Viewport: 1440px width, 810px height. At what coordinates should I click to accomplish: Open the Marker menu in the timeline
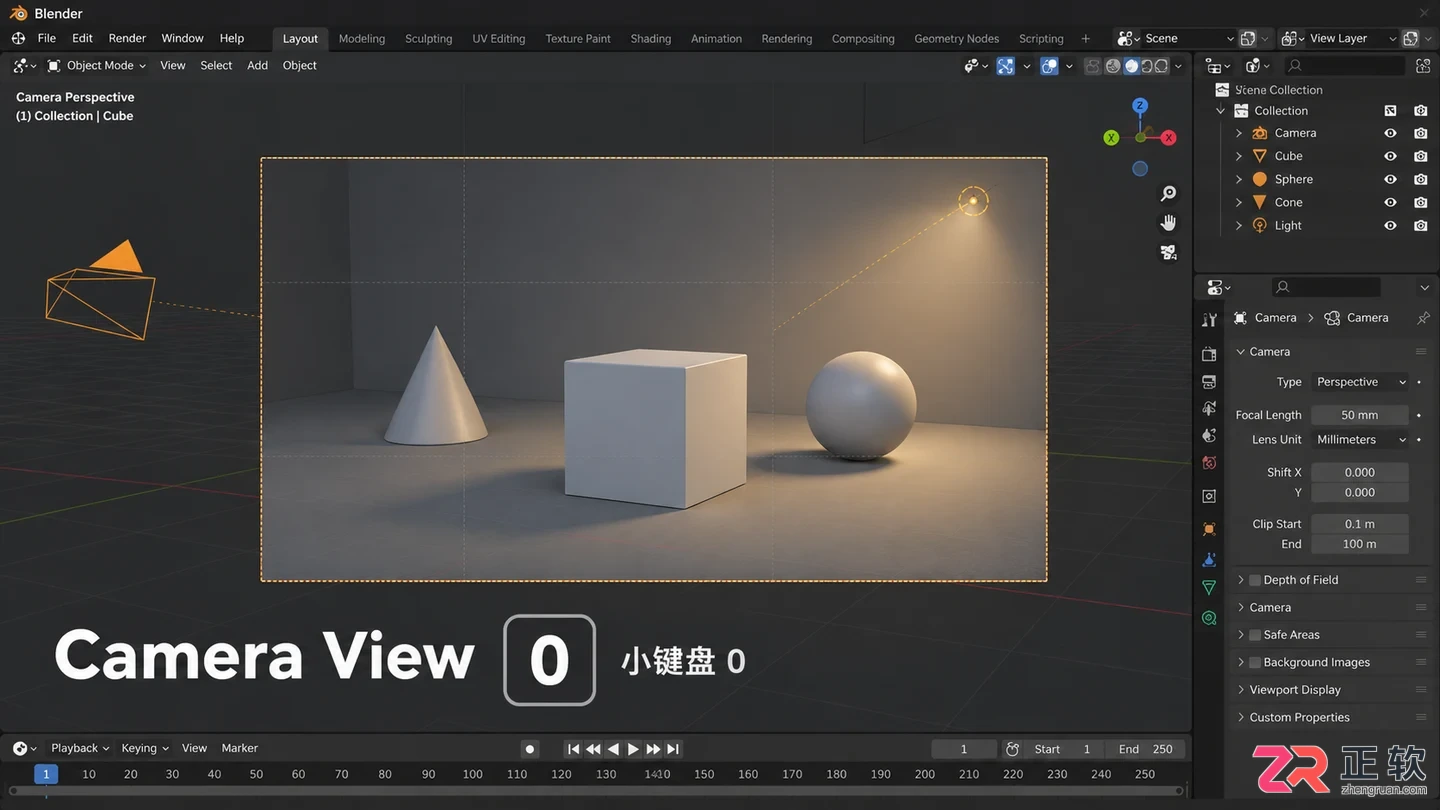click(239, 748)
